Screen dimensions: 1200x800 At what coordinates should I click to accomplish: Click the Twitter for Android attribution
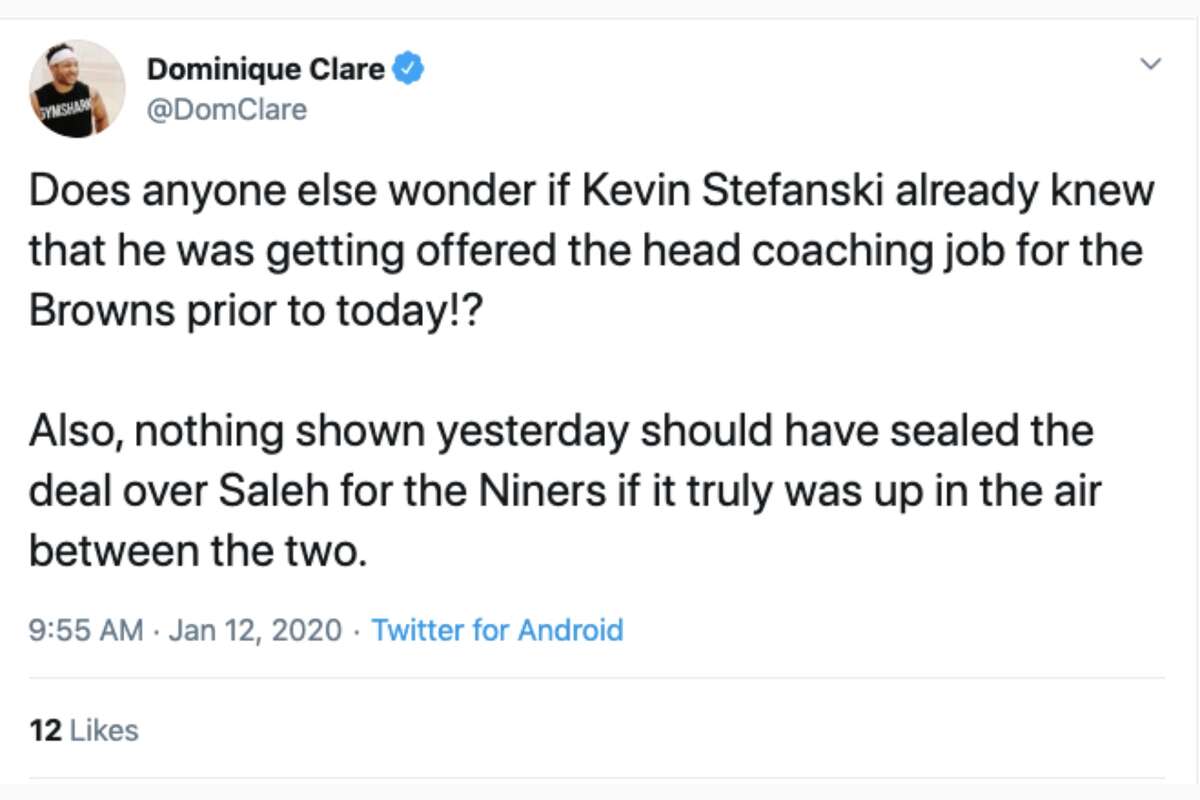[497, 631]
